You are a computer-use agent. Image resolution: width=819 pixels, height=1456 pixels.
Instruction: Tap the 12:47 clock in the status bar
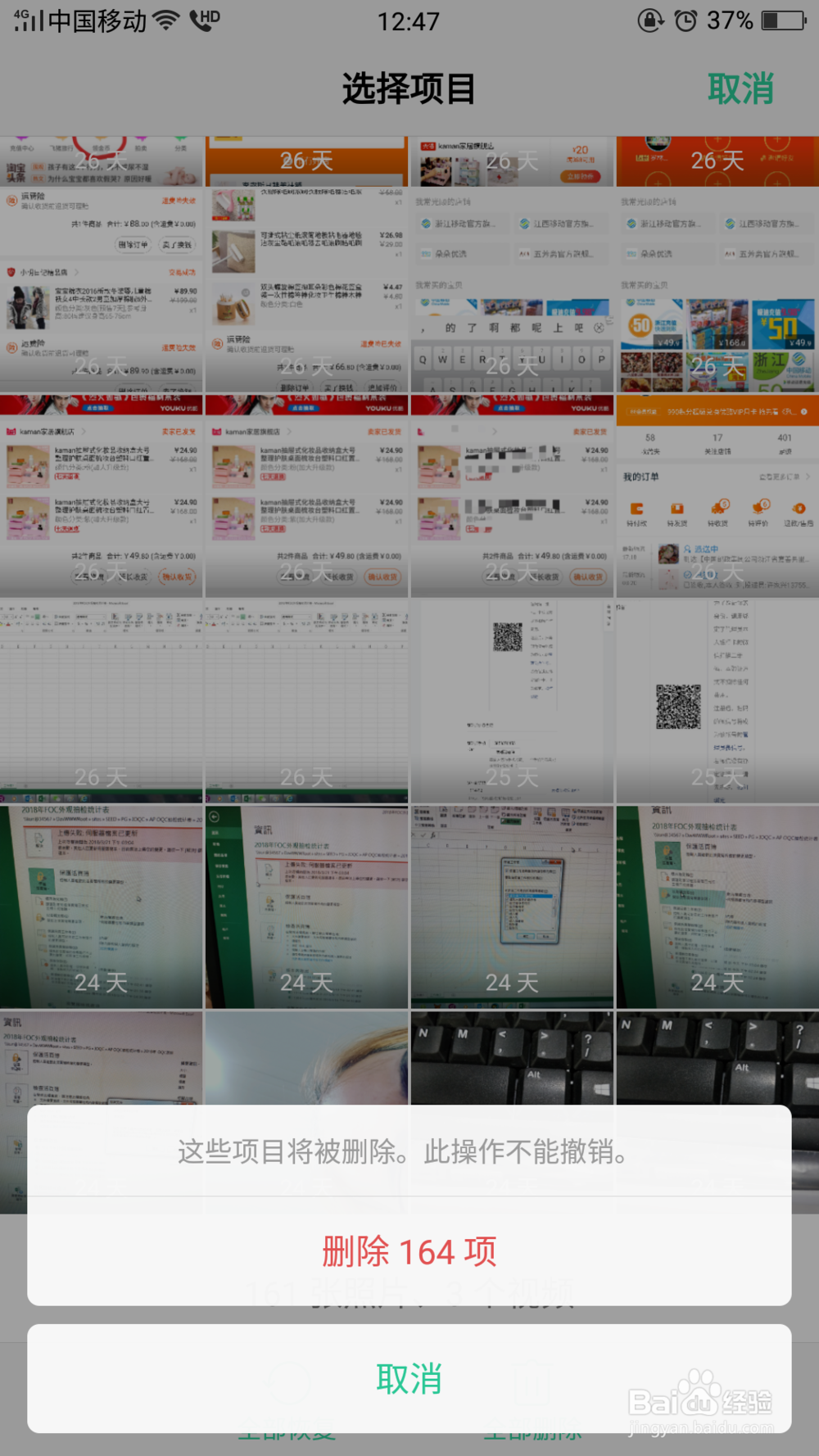[408, 20]
